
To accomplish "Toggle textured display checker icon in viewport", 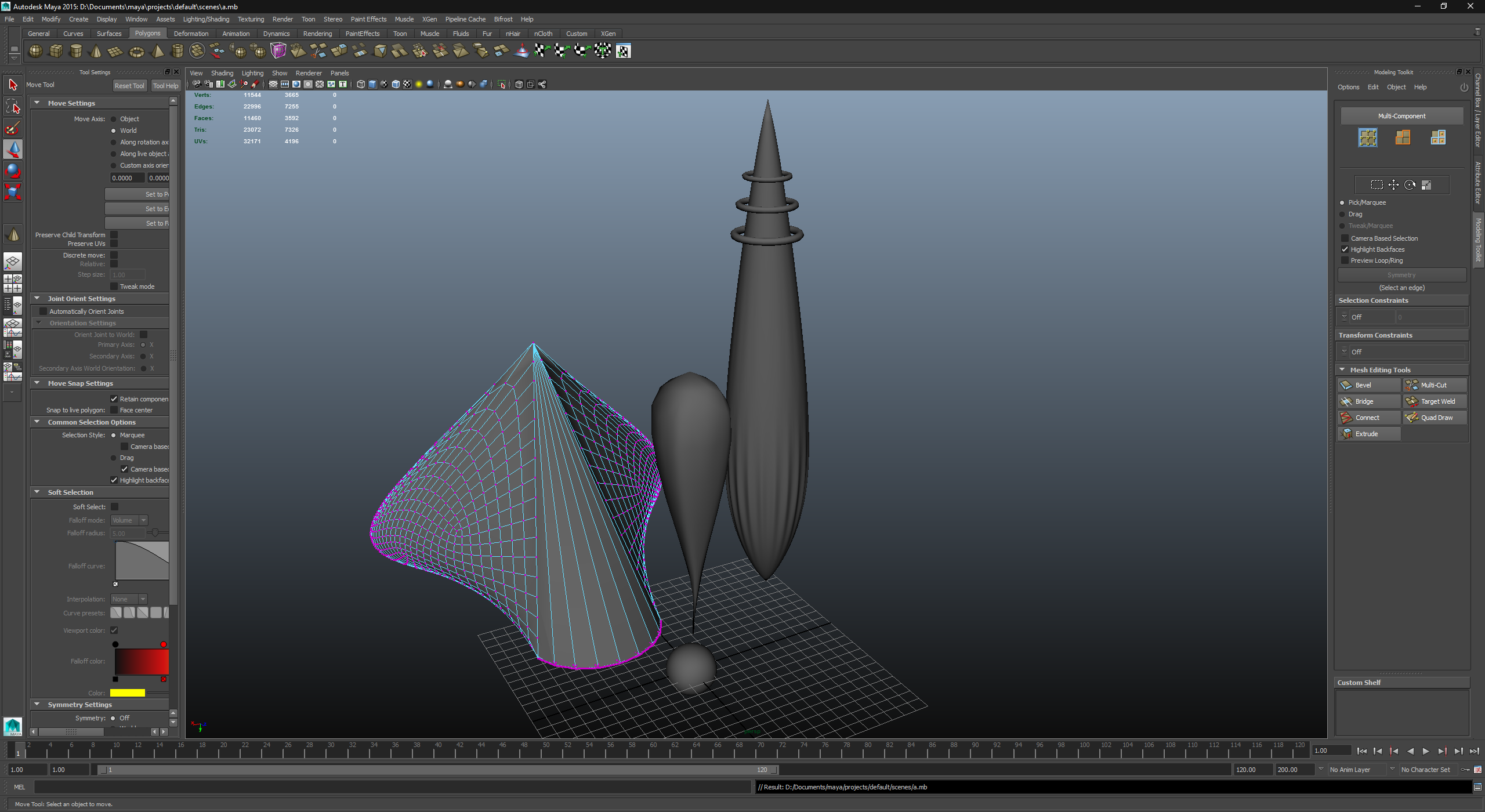I will [x=407, y=84].
